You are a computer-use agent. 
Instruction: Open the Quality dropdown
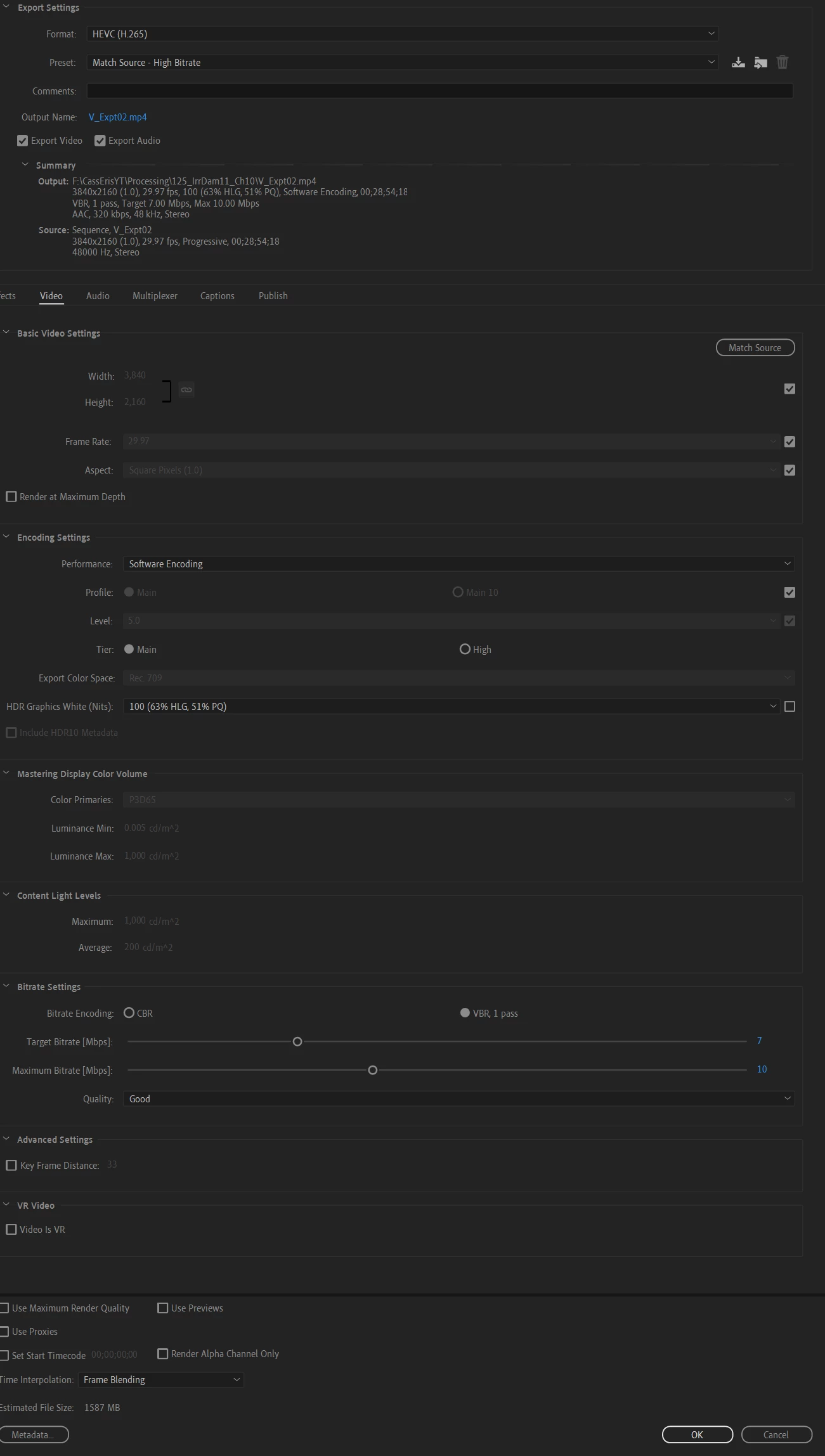coord(458,1098)
